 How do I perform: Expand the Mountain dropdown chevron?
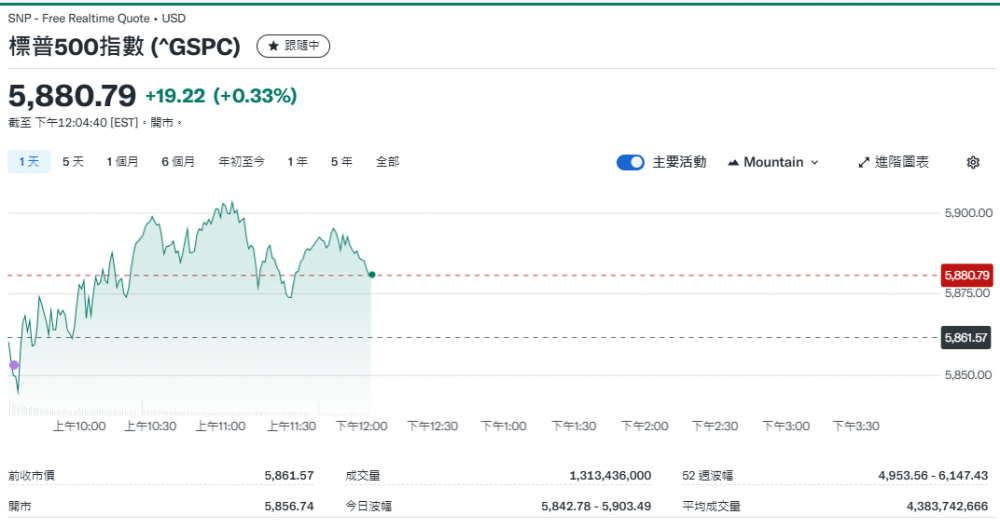click(814, 162)
